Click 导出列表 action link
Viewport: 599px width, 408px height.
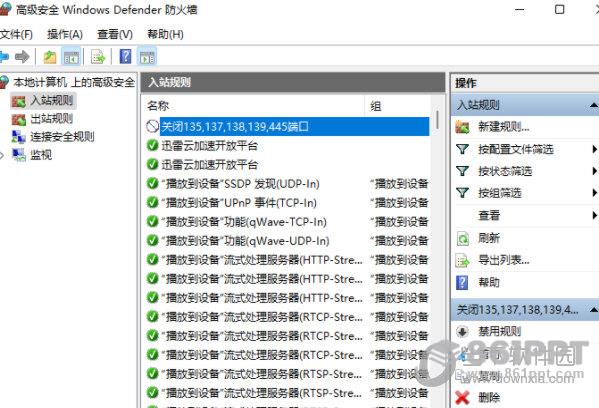504,261
